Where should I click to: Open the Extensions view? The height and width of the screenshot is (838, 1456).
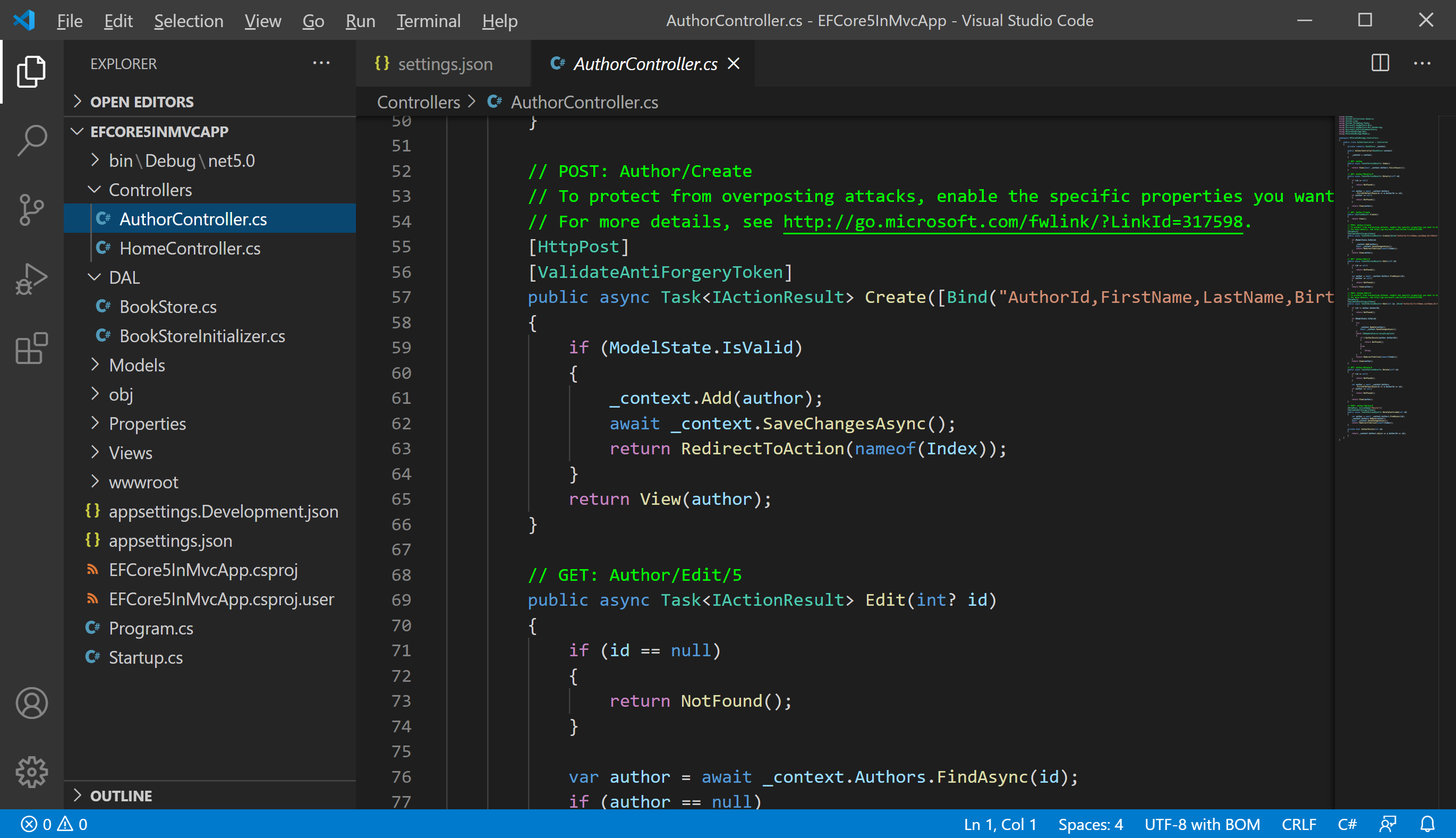point(31,348)
